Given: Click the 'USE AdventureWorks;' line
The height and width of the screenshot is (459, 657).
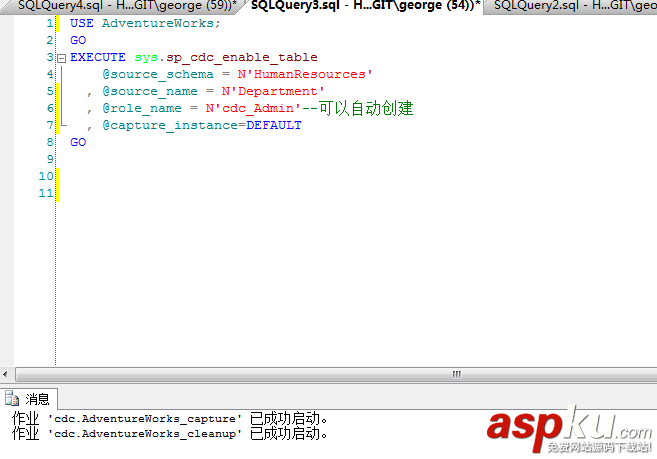Looking at the screenshot, I should [x=145, y=23].
